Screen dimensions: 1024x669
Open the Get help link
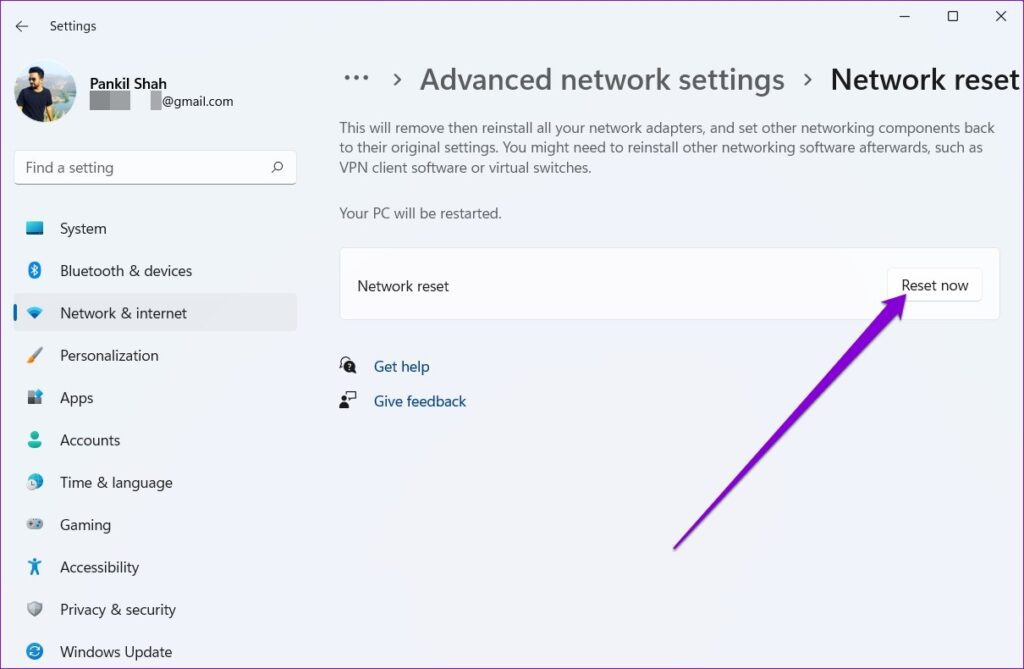click(x=401, y=366)
